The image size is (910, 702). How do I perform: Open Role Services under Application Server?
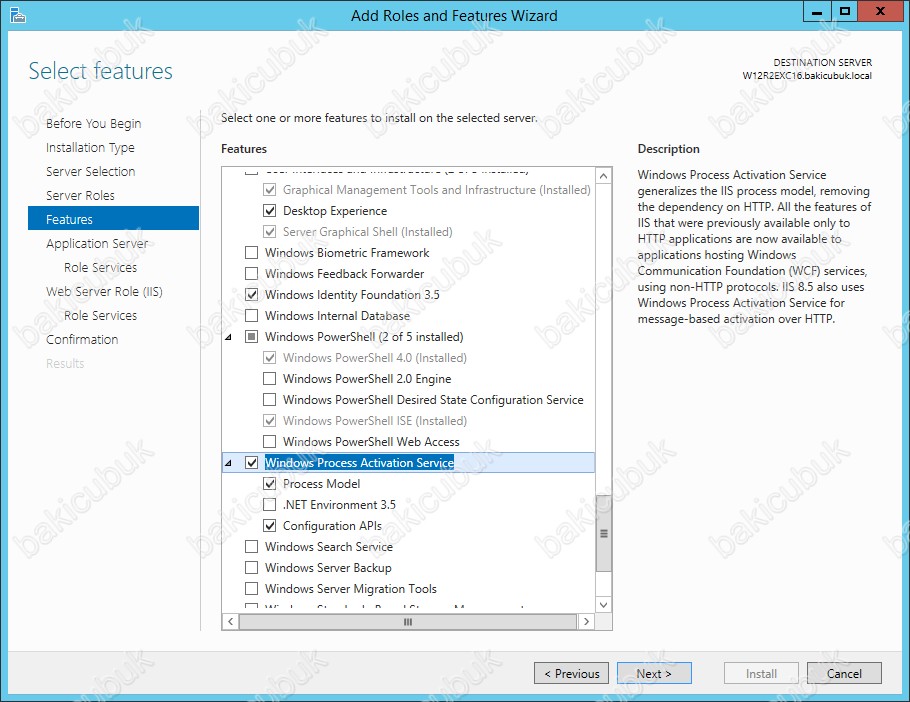pos(100,267)
